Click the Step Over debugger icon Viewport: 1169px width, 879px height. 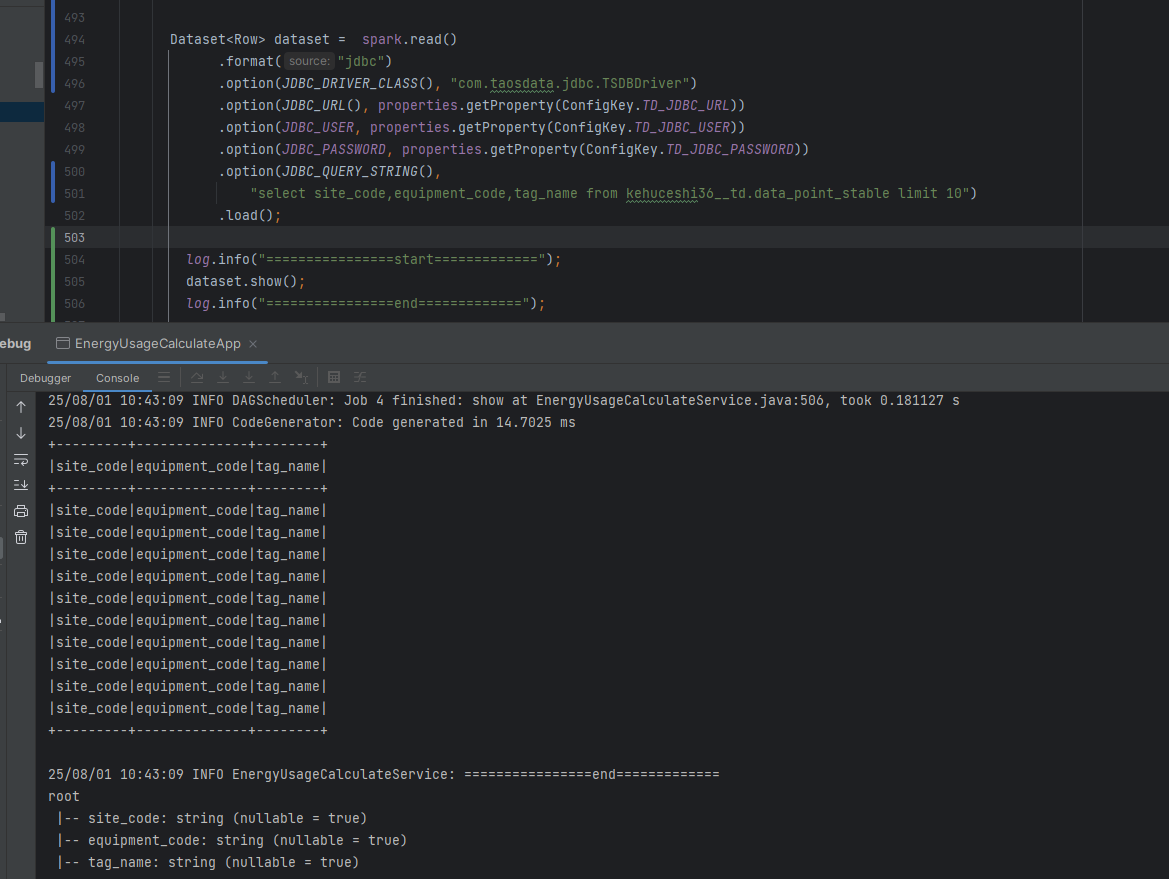tap(197, 378)
